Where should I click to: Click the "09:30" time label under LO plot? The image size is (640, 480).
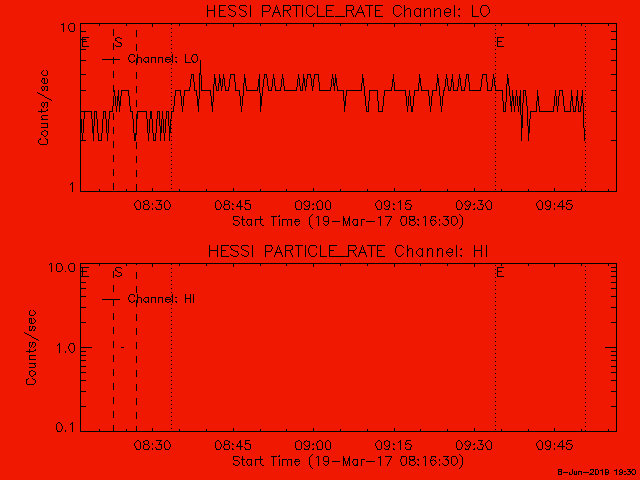click(x=474, y=205)
